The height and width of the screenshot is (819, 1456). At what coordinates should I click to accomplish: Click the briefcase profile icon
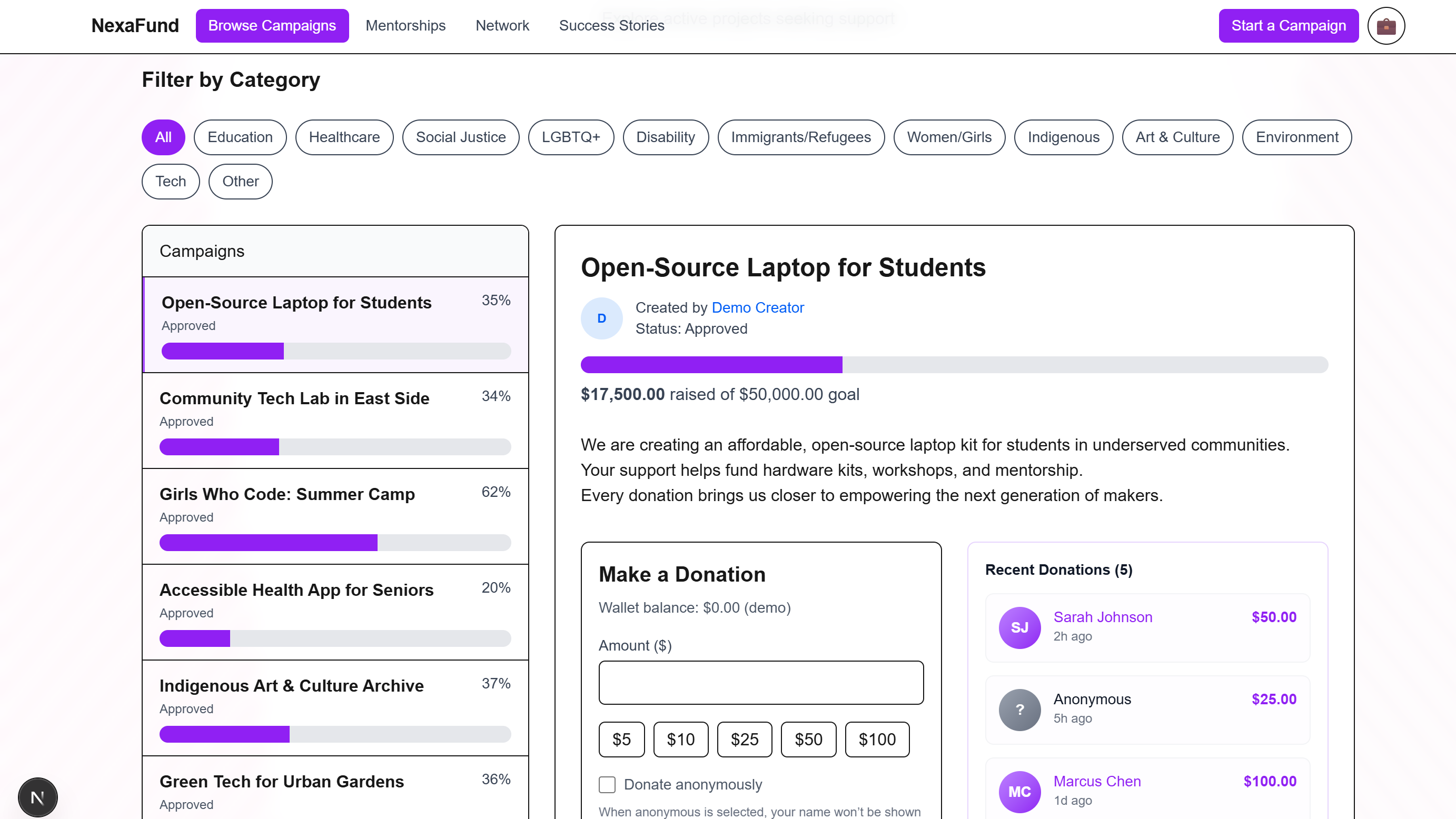[1385, 26]
